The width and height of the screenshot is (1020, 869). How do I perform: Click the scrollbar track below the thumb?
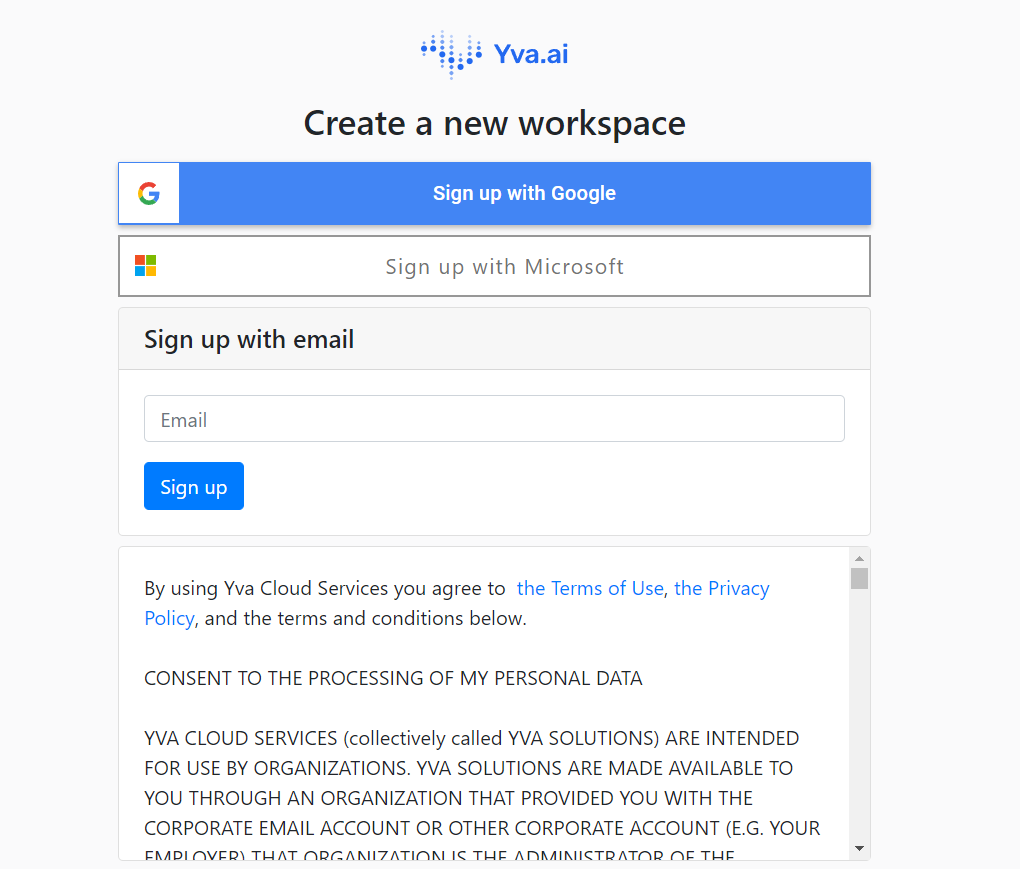pyautogui.click(x=859, y=715)
